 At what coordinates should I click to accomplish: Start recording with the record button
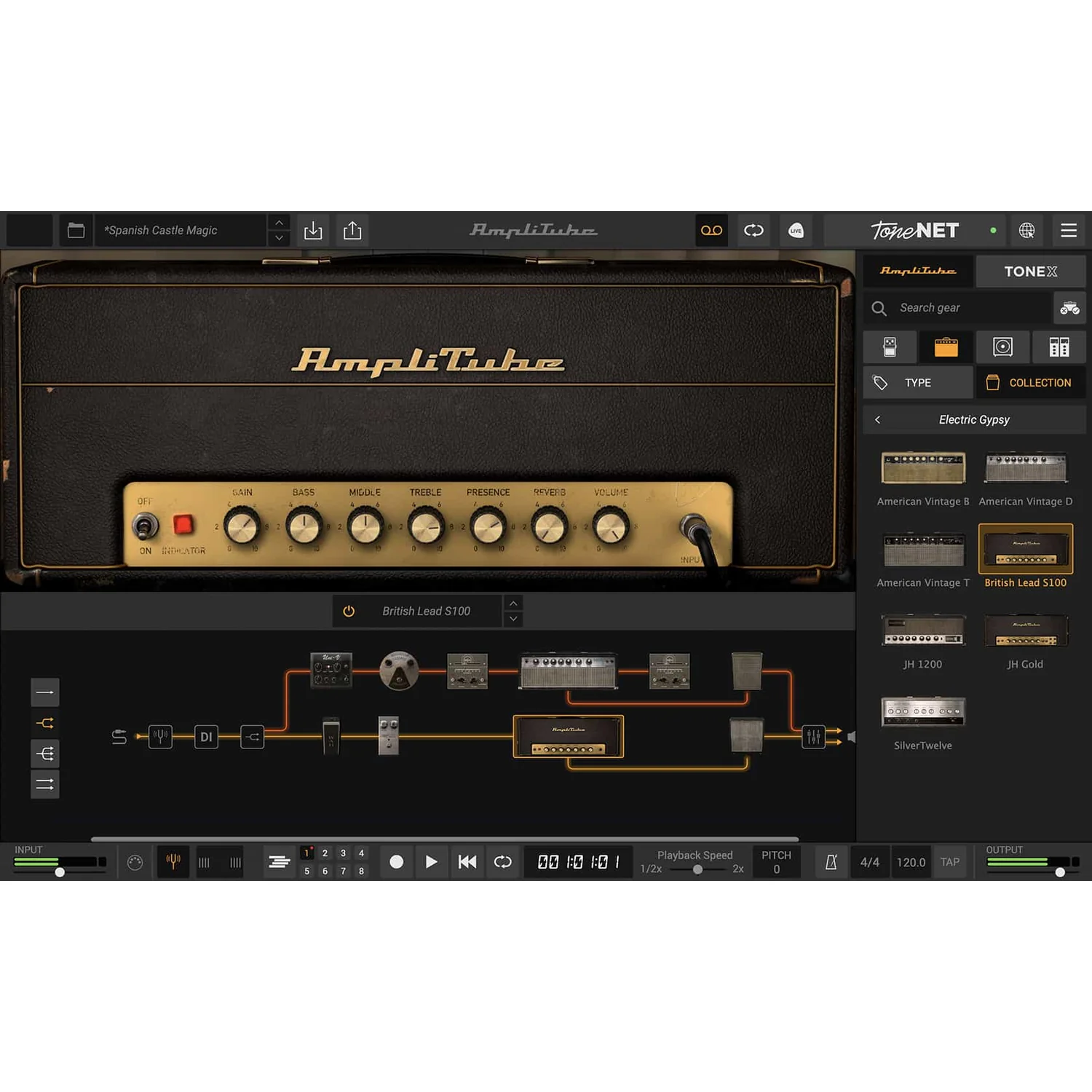[x=396, y=862]
